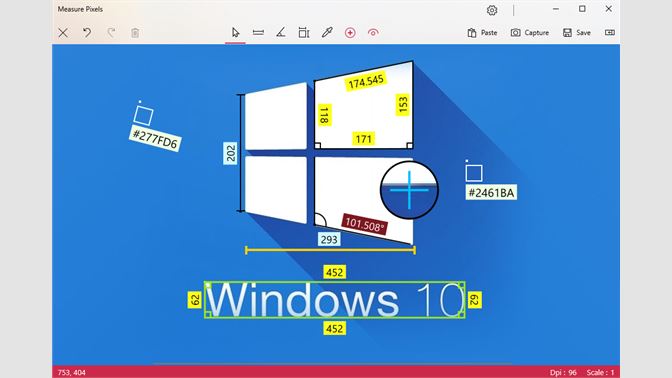Choose the line ruler measure tool
672x378 pixels.
(258, 33)
